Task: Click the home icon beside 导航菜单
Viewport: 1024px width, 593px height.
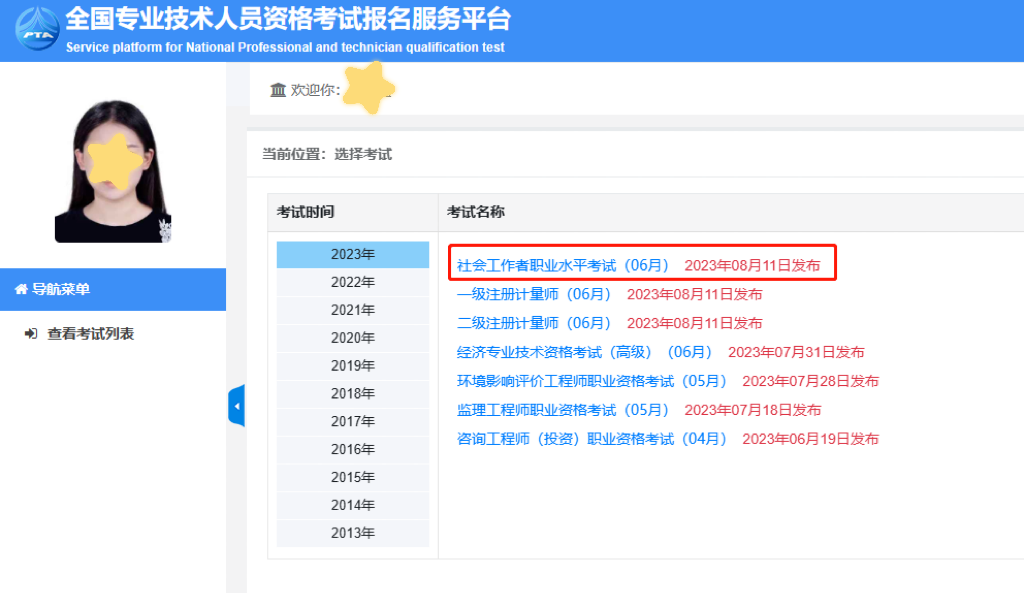Action: pyautogui.click(x=20, y=290)
